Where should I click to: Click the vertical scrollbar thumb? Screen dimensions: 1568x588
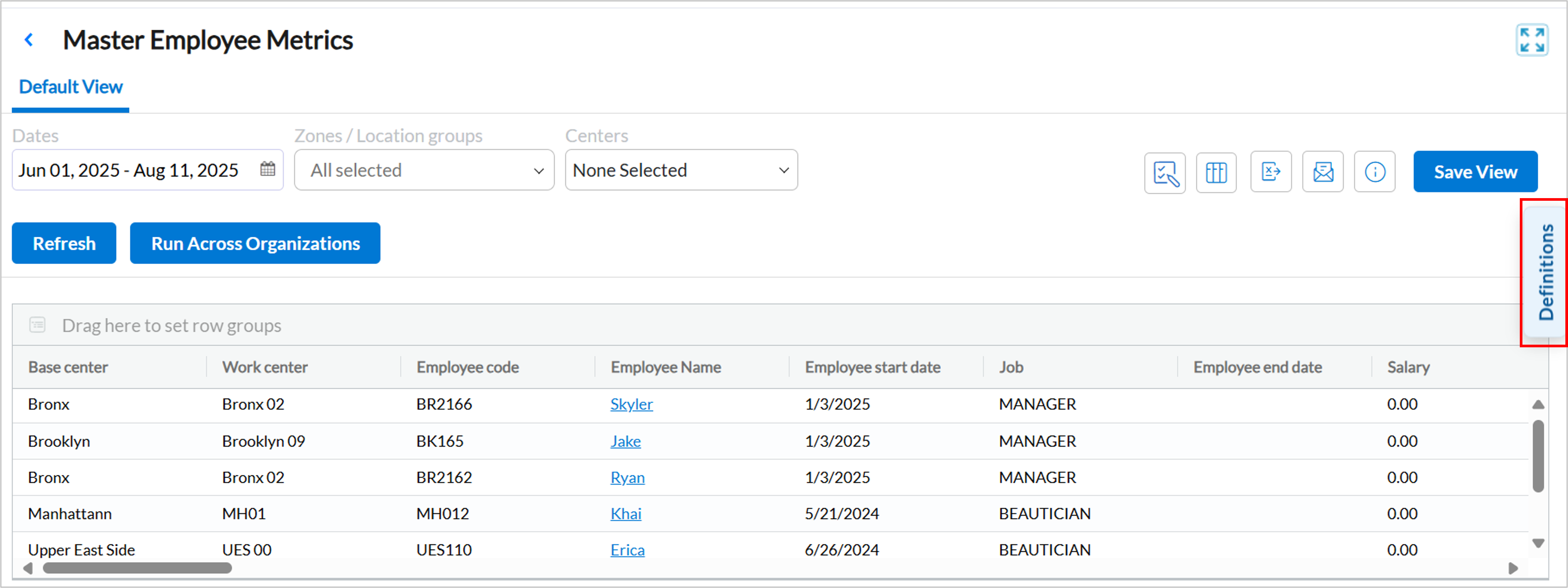click(x=1537, y=455)
